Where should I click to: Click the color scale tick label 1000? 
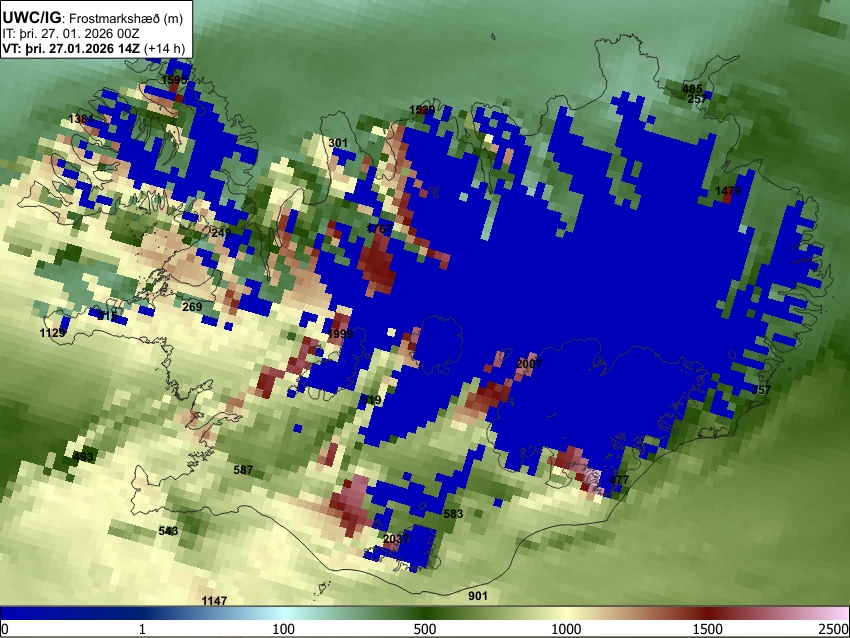pyautogui.click(x=566, y=629)
